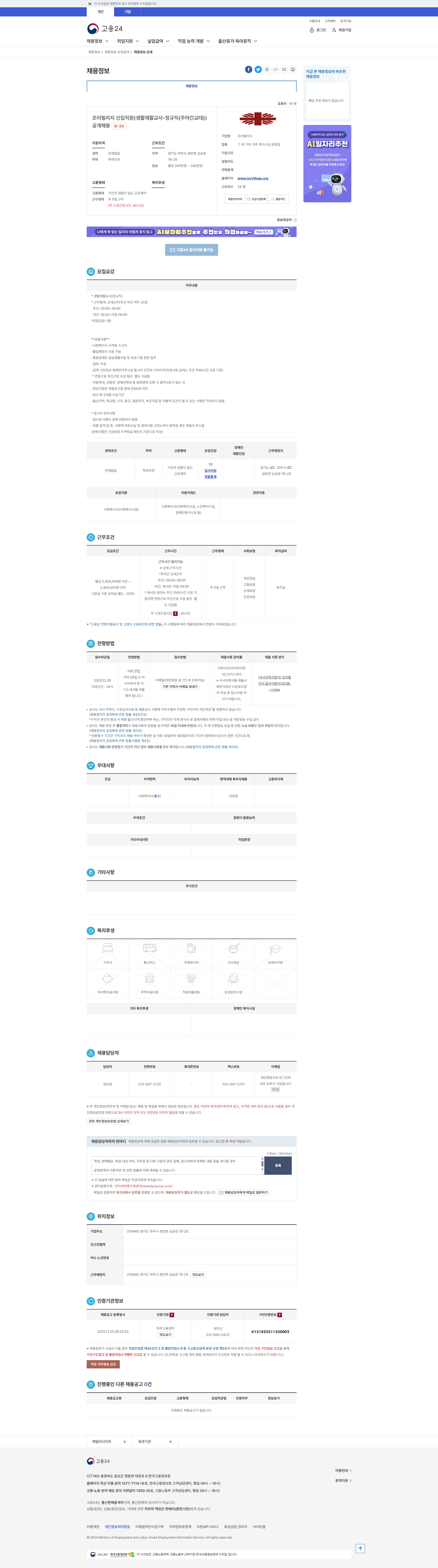Click the embed code icon
The height and width of the screenshot is (1568, 438).
[276, 69]
